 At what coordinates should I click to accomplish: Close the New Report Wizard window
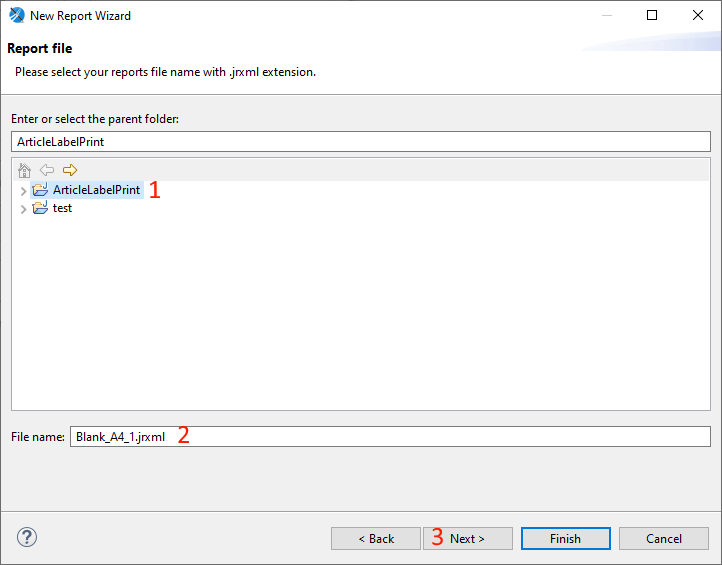coord(698,15)
